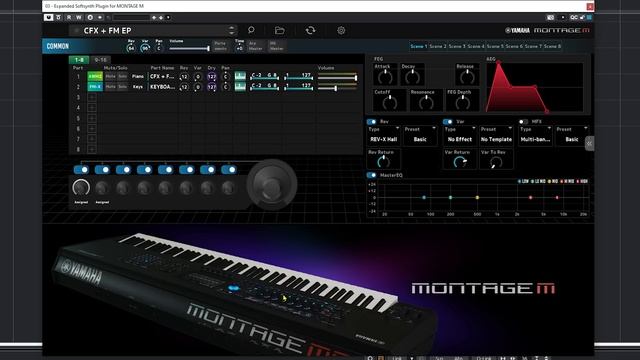Viewport: 640px width, 360px height.
Task: Click performance name up/down stepper arrows
Action: pos(231,30)
